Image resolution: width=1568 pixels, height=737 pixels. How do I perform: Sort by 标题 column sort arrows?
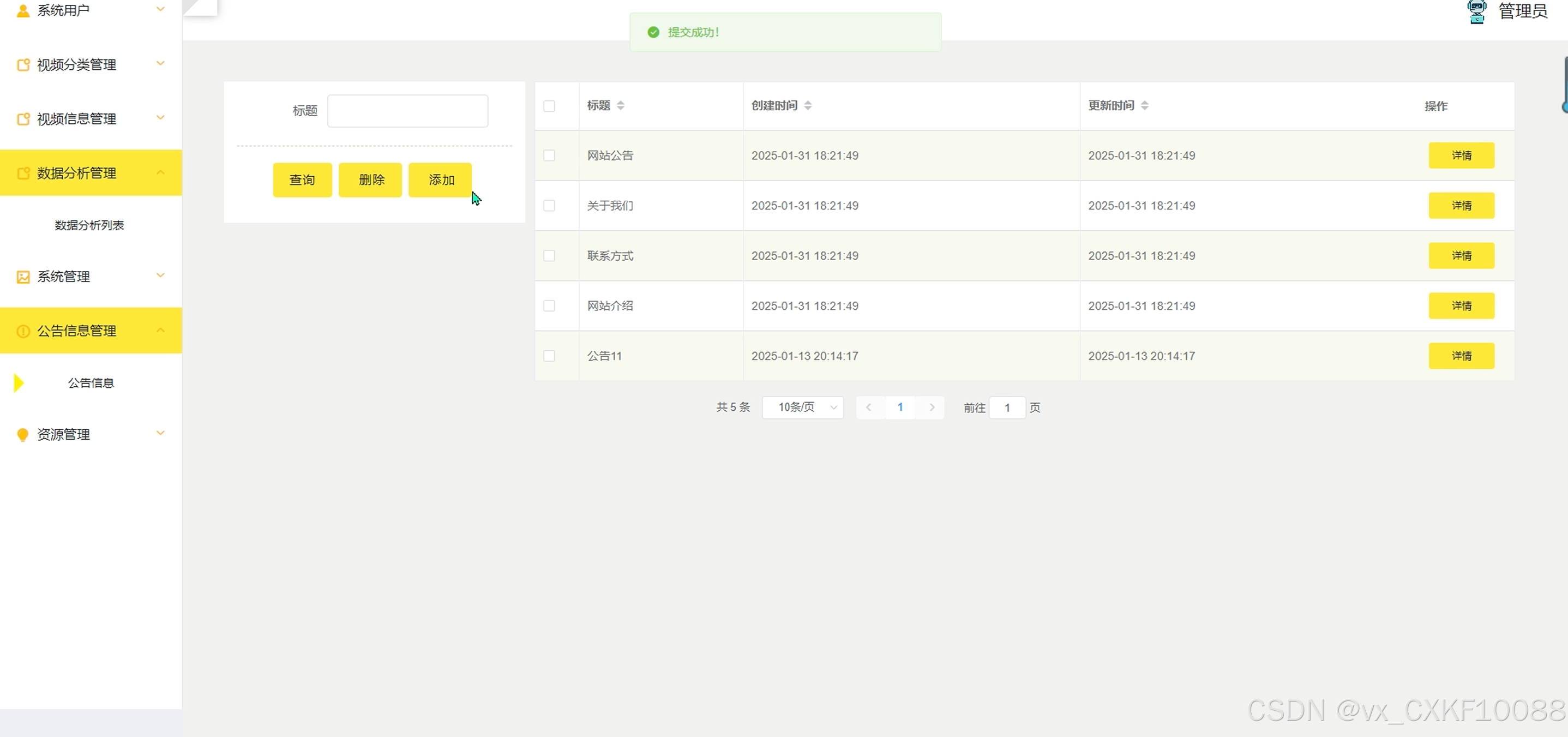tap(620, 105)
